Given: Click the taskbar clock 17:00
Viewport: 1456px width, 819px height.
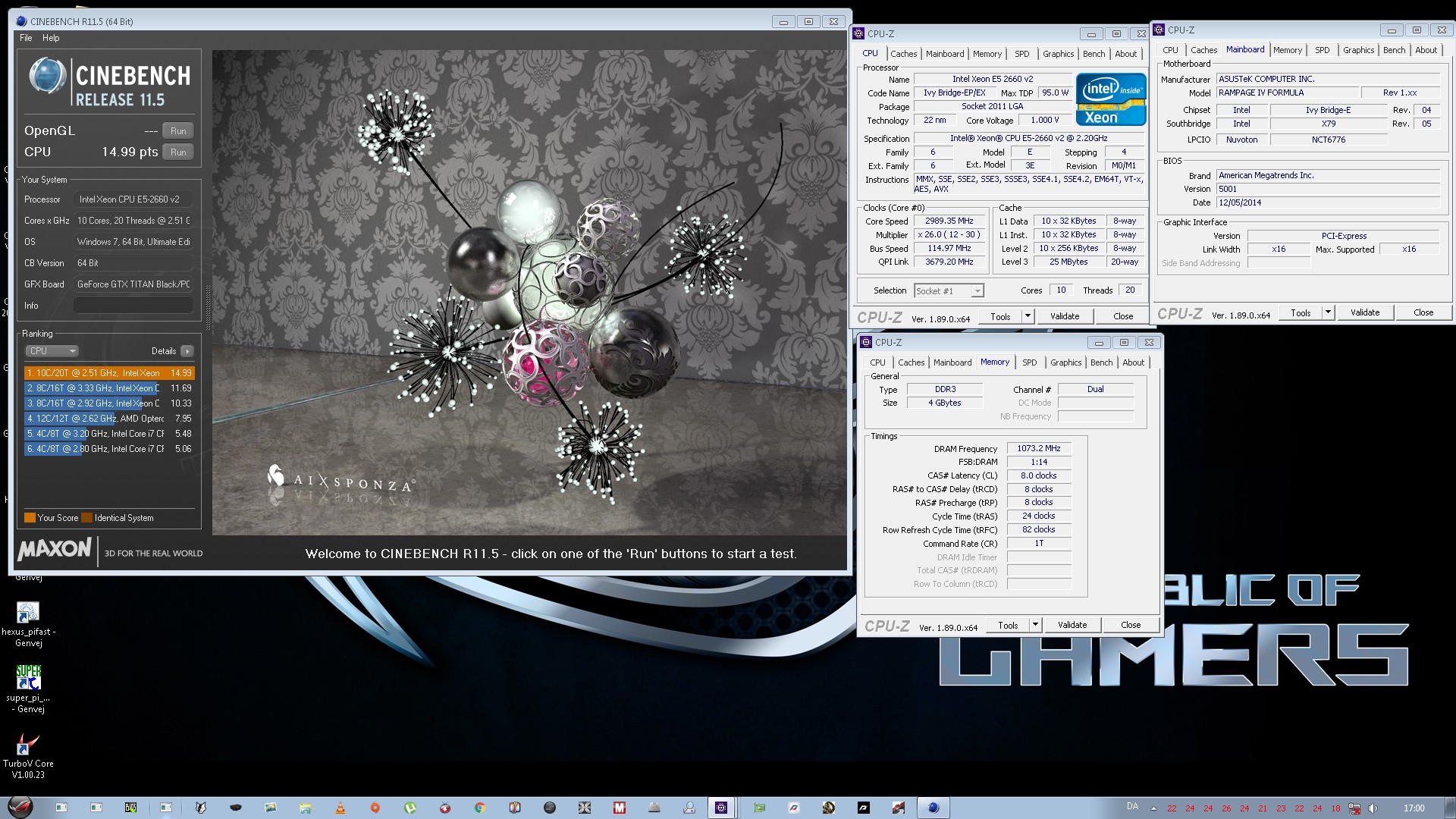Looking at the screenshot, I should click(x=1414, y=808).
